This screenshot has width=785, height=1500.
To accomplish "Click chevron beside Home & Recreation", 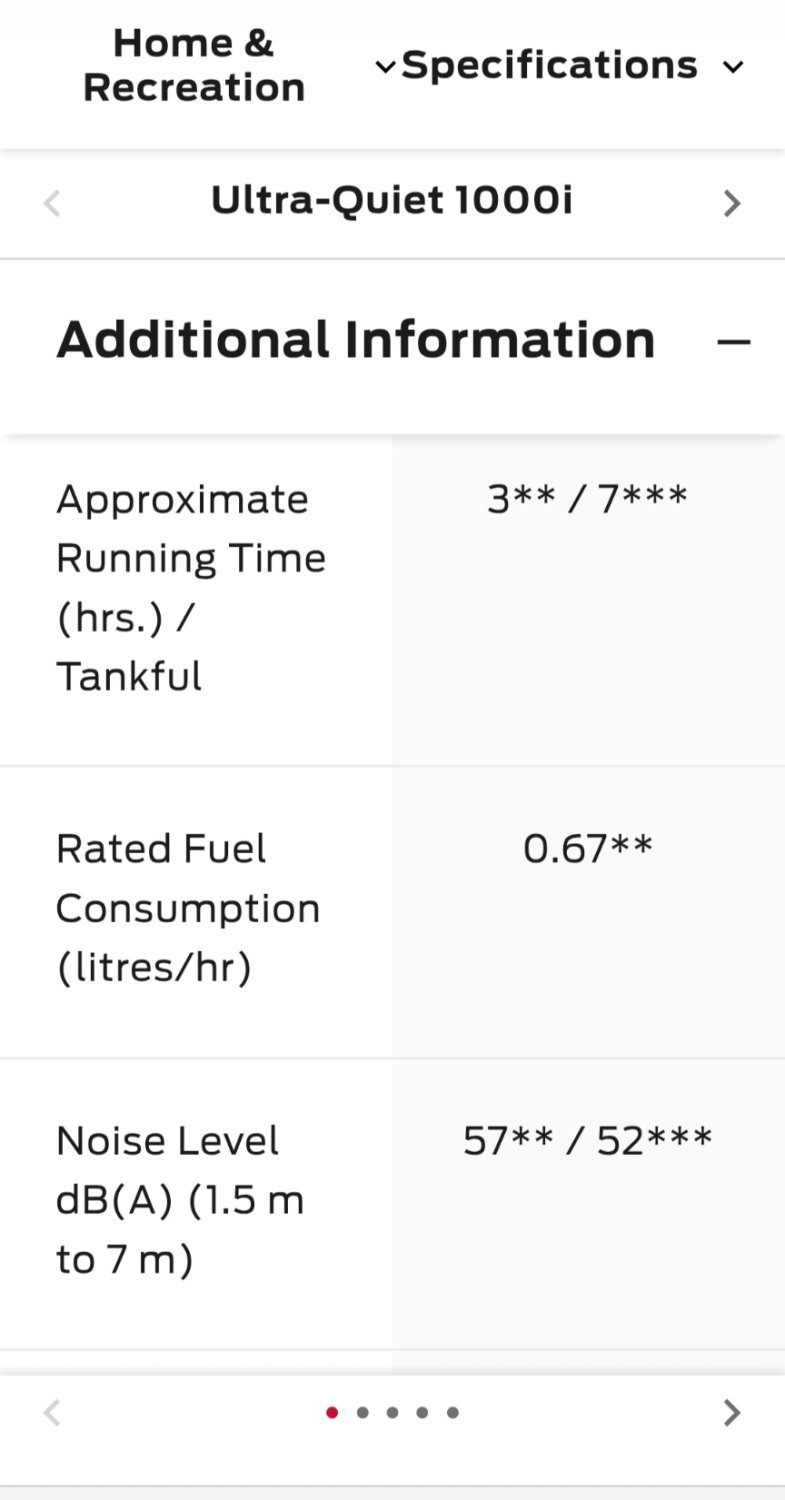I will pos(385,68).
